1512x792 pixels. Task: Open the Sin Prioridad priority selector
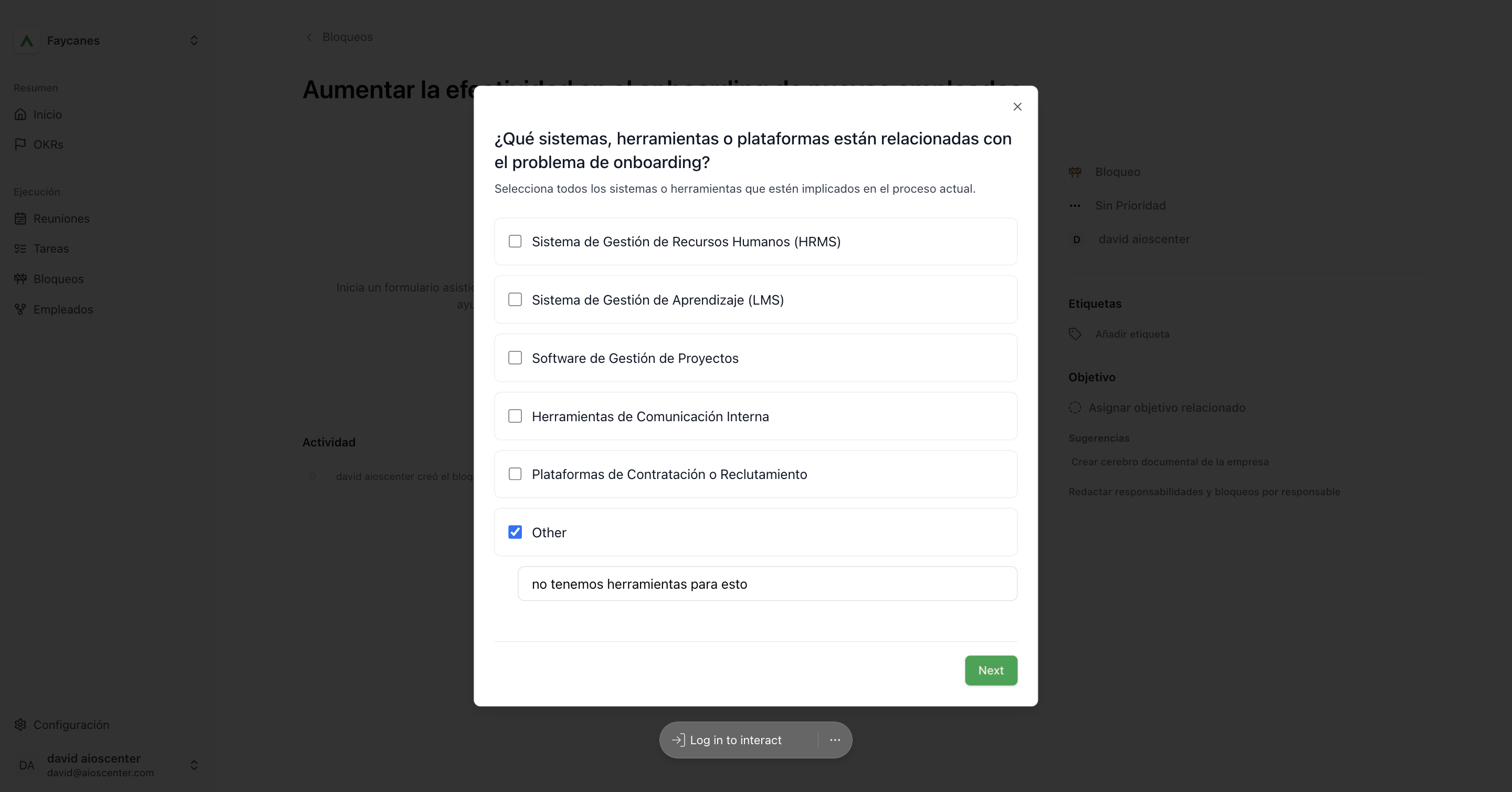pyautogui.click(x=1130, y=205)
